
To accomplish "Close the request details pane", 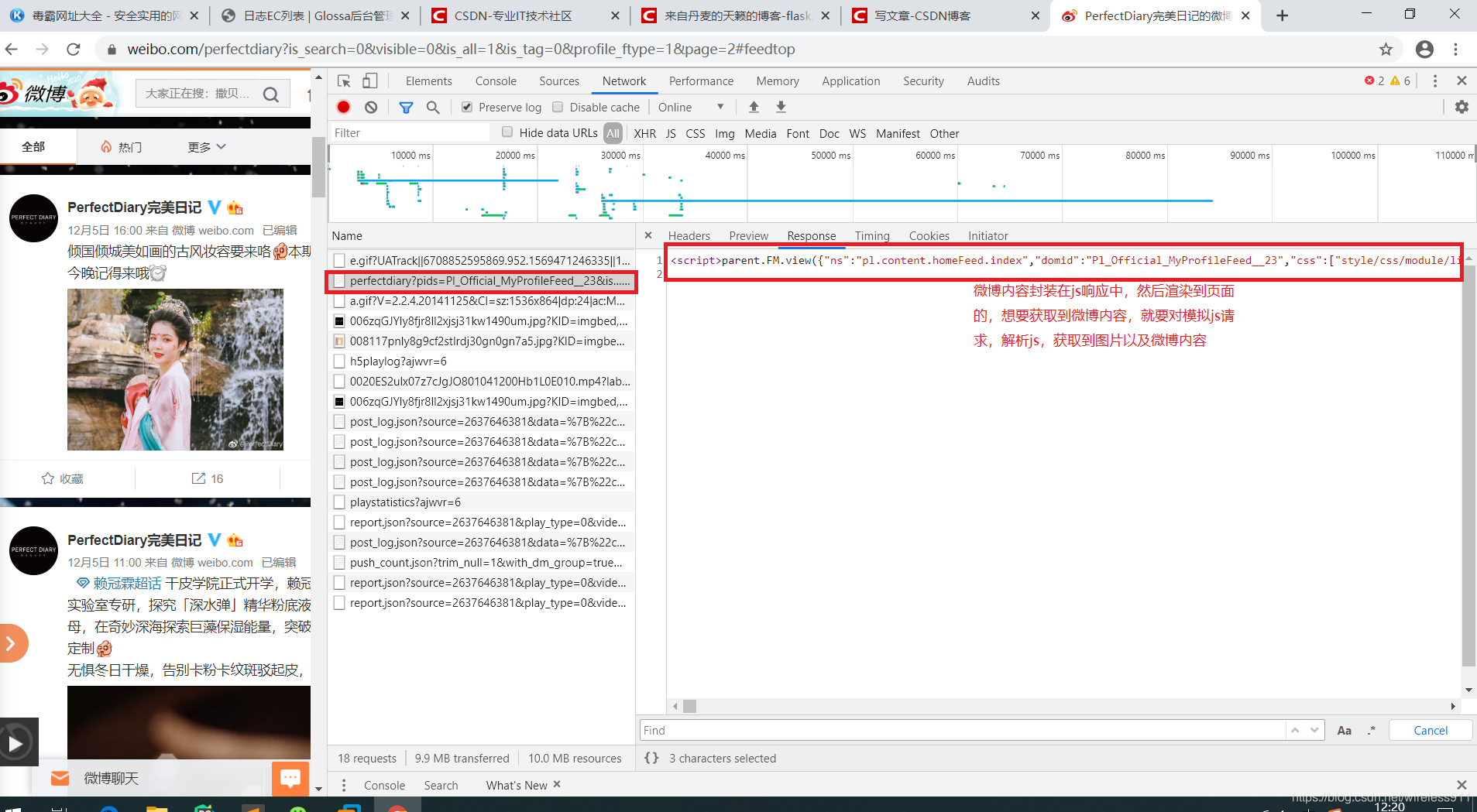I will pyautogui.click(x=648, y=235).
